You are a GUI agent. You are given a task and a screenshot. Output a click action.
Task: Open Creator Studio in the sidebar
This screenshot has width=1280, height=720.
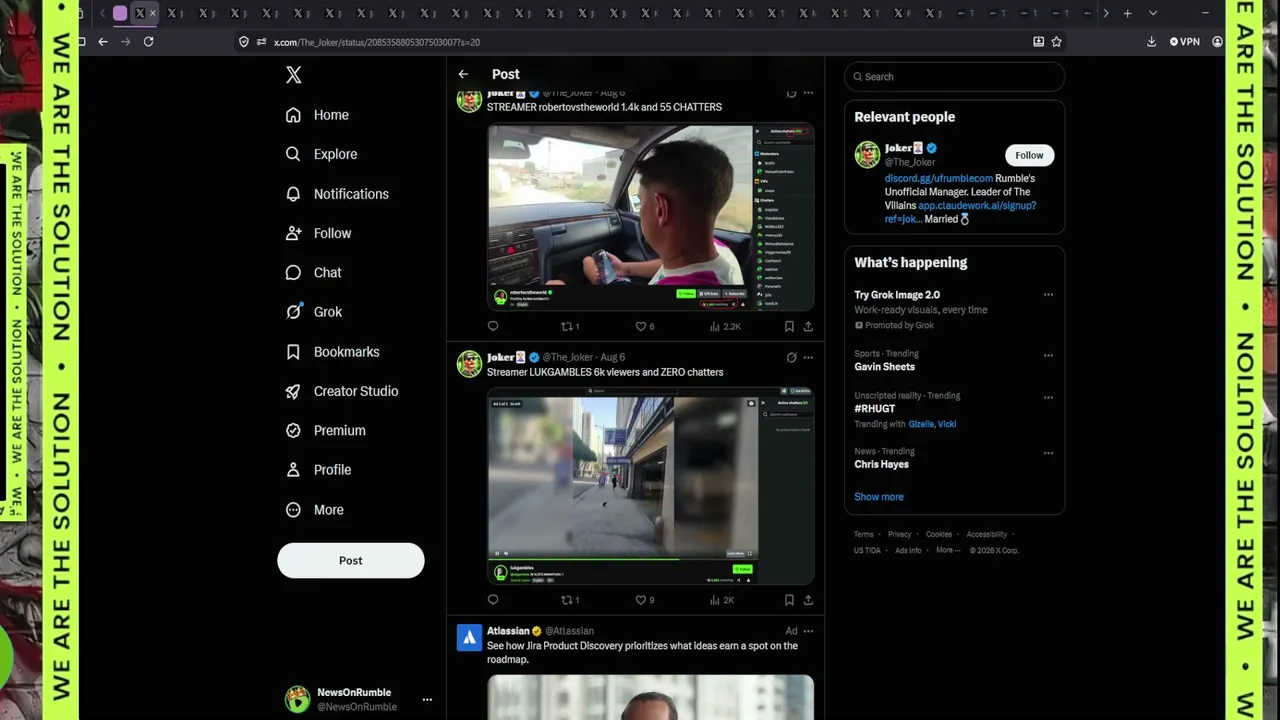coord(342,391)
